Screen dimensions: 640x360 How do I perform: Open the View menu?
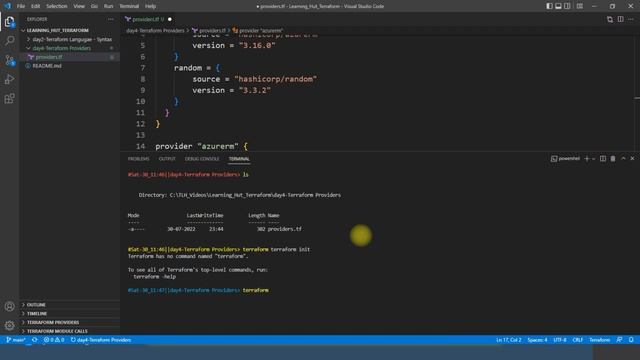tap(79, 6)
